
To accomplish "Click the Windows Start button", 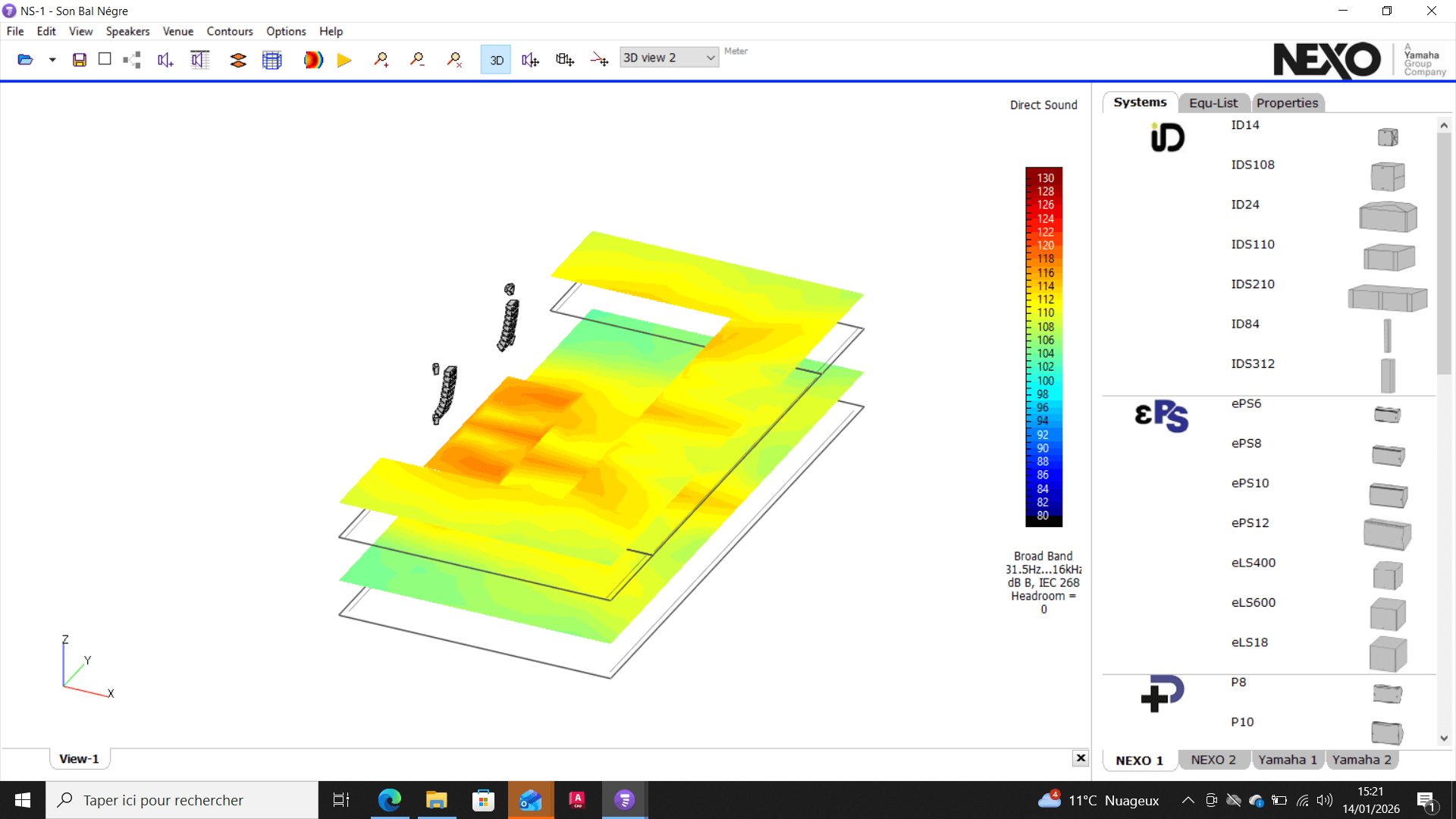I will coord(23,800).
